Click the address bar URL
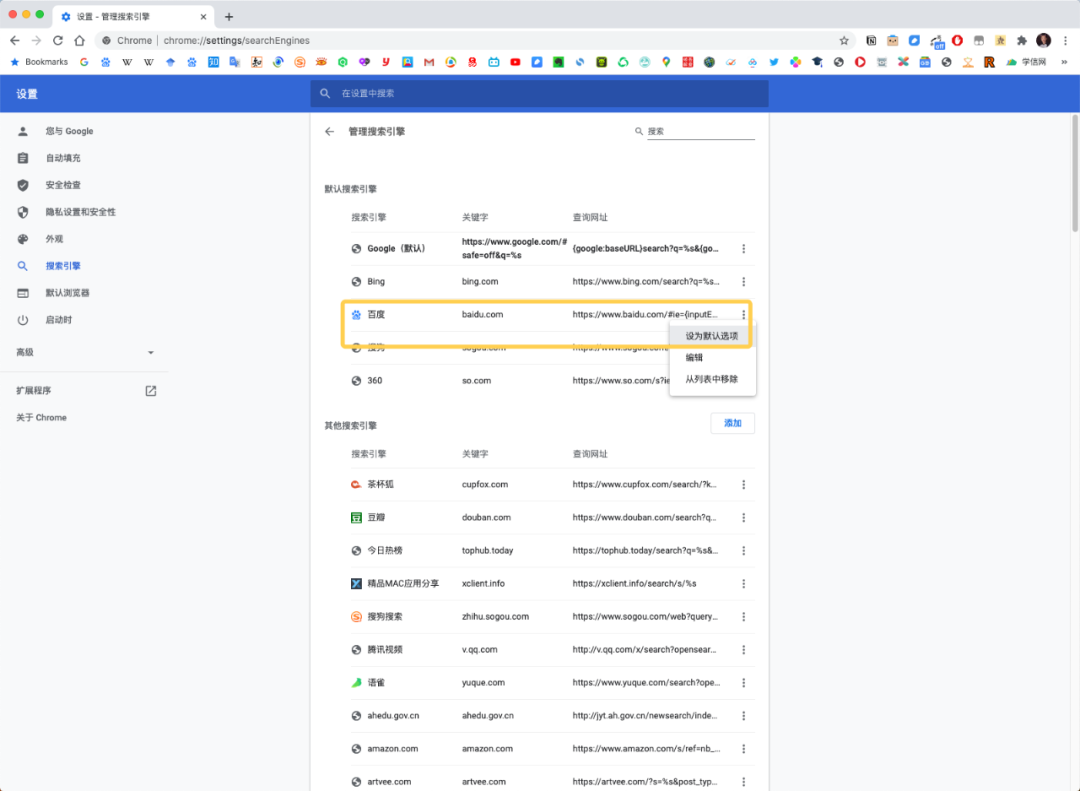The height and width of the screenshot is (791, 1080). click(236, 41)
